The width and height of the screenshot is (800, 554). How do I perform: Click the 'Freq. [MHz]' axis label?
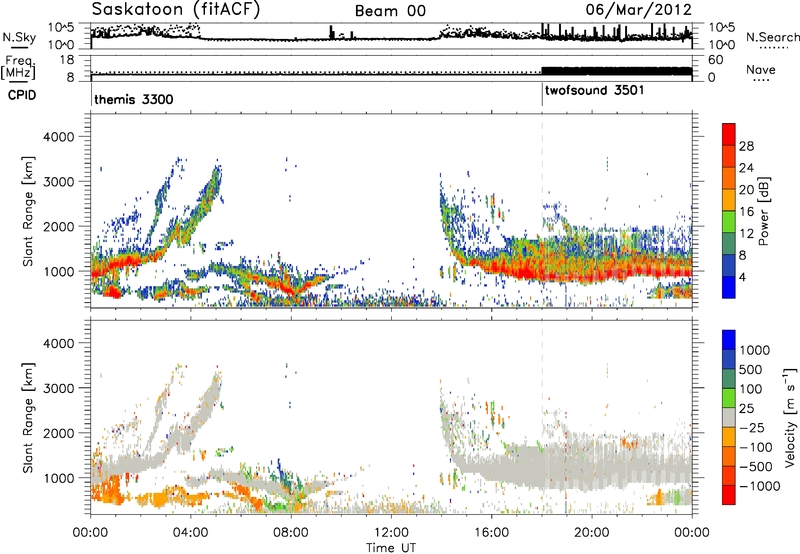tap(18, 67)
